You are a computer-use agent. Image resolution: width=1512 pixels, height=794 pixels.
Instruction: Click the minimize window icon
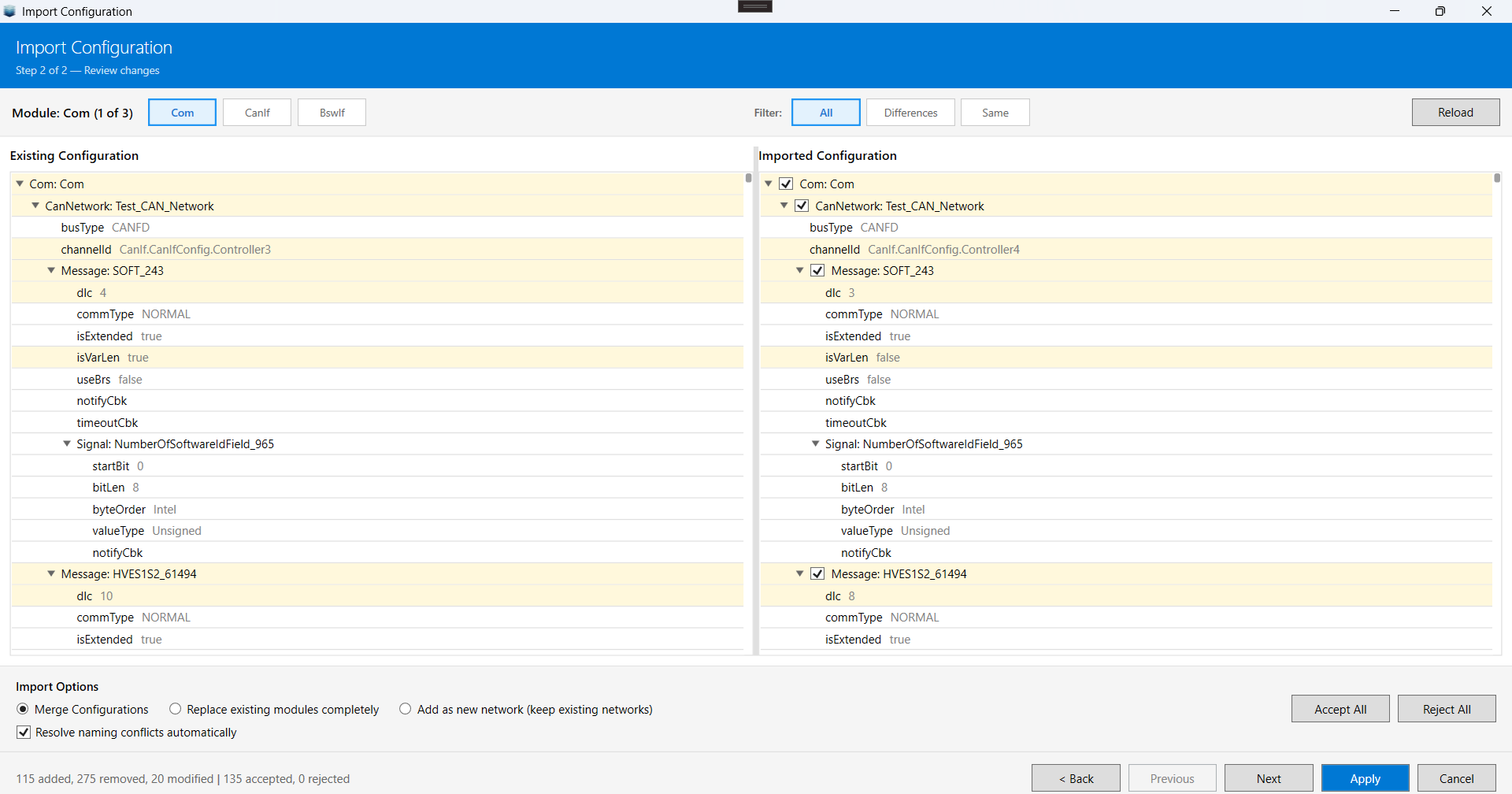pos(1394,11)
